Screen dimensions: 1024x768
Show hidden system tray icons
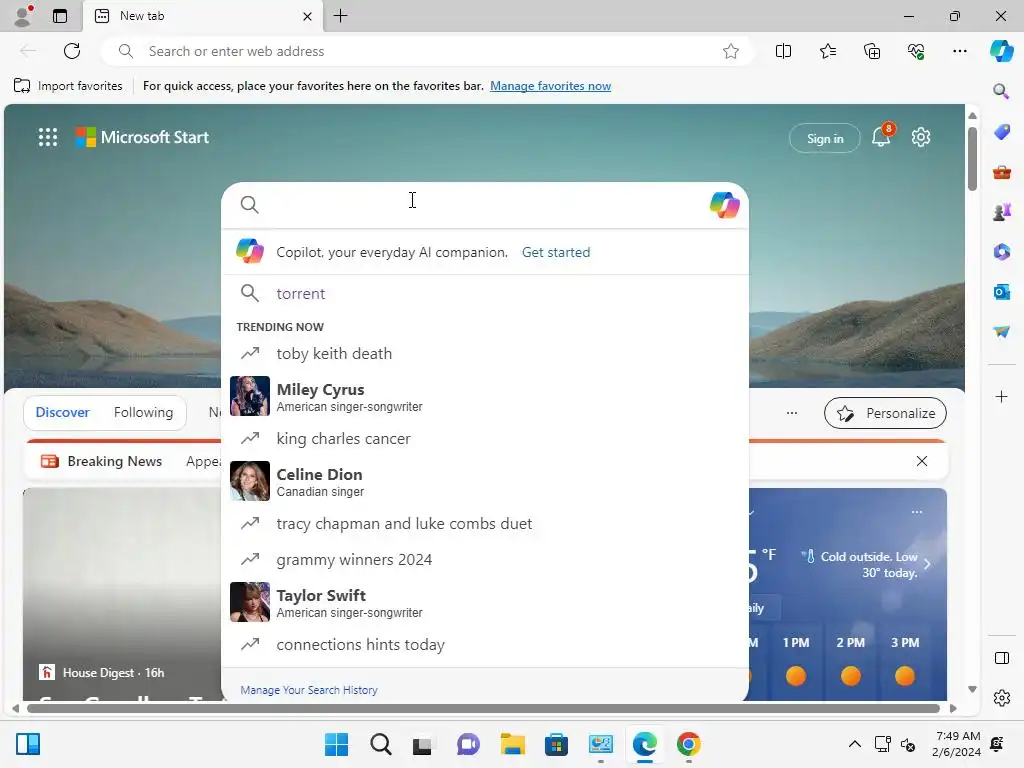[854, 744]
